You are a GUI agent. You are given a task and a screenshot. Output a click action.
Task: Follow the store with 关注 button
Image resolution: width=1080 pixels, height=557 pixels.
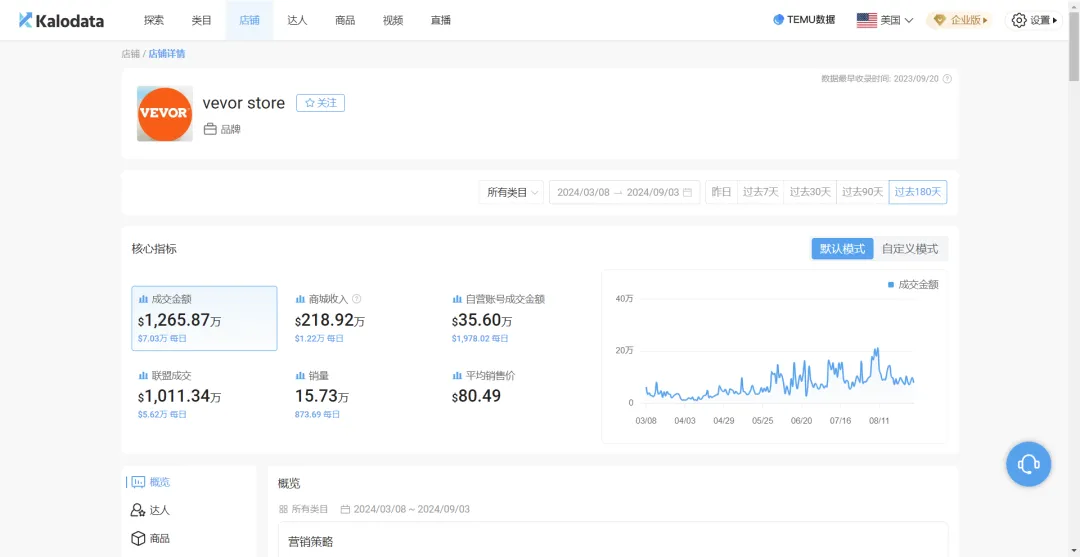[320, 103]
